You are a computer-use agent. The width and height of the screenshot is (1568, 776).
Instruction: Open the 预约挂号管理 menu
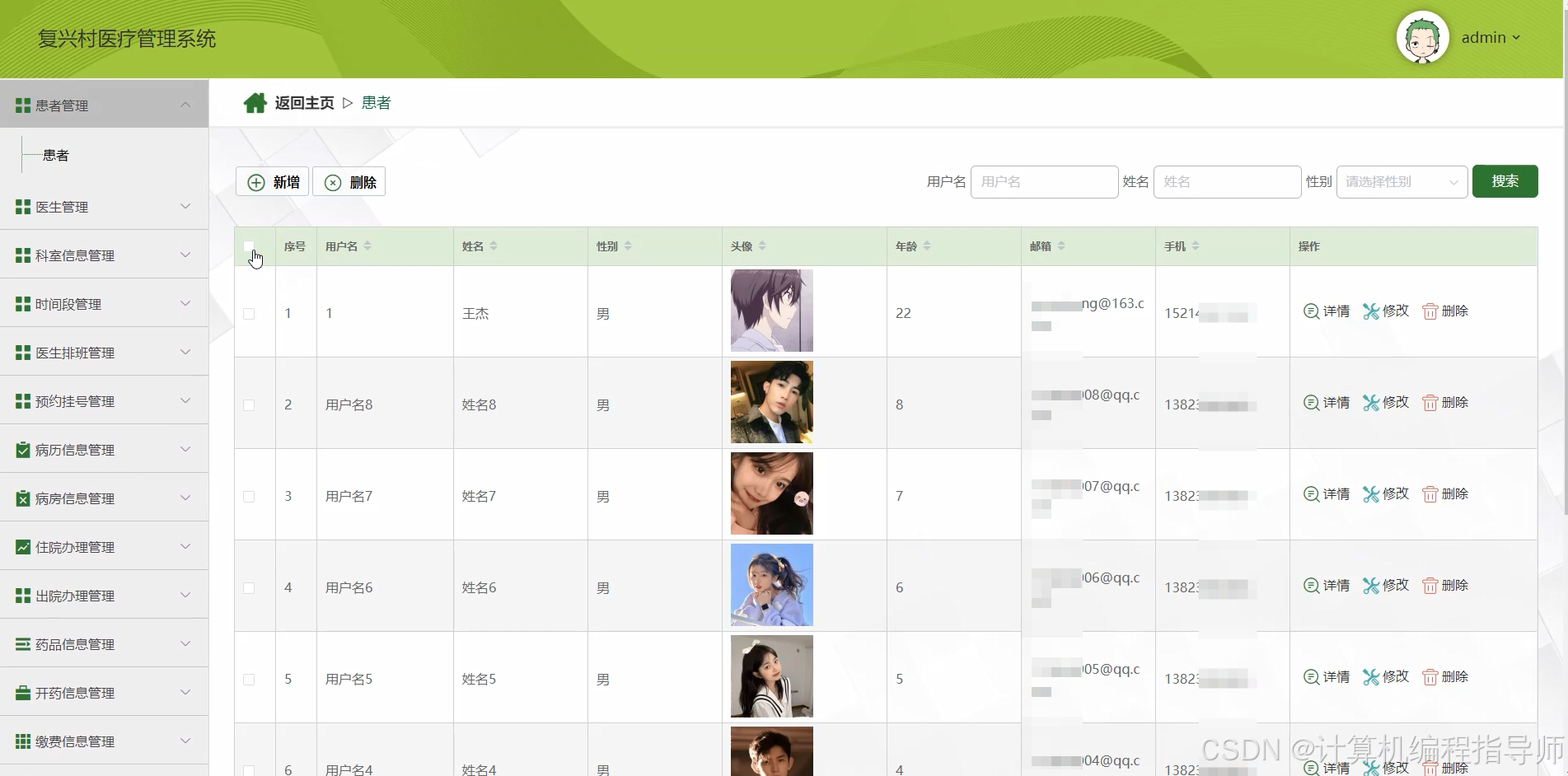point(104,401)
